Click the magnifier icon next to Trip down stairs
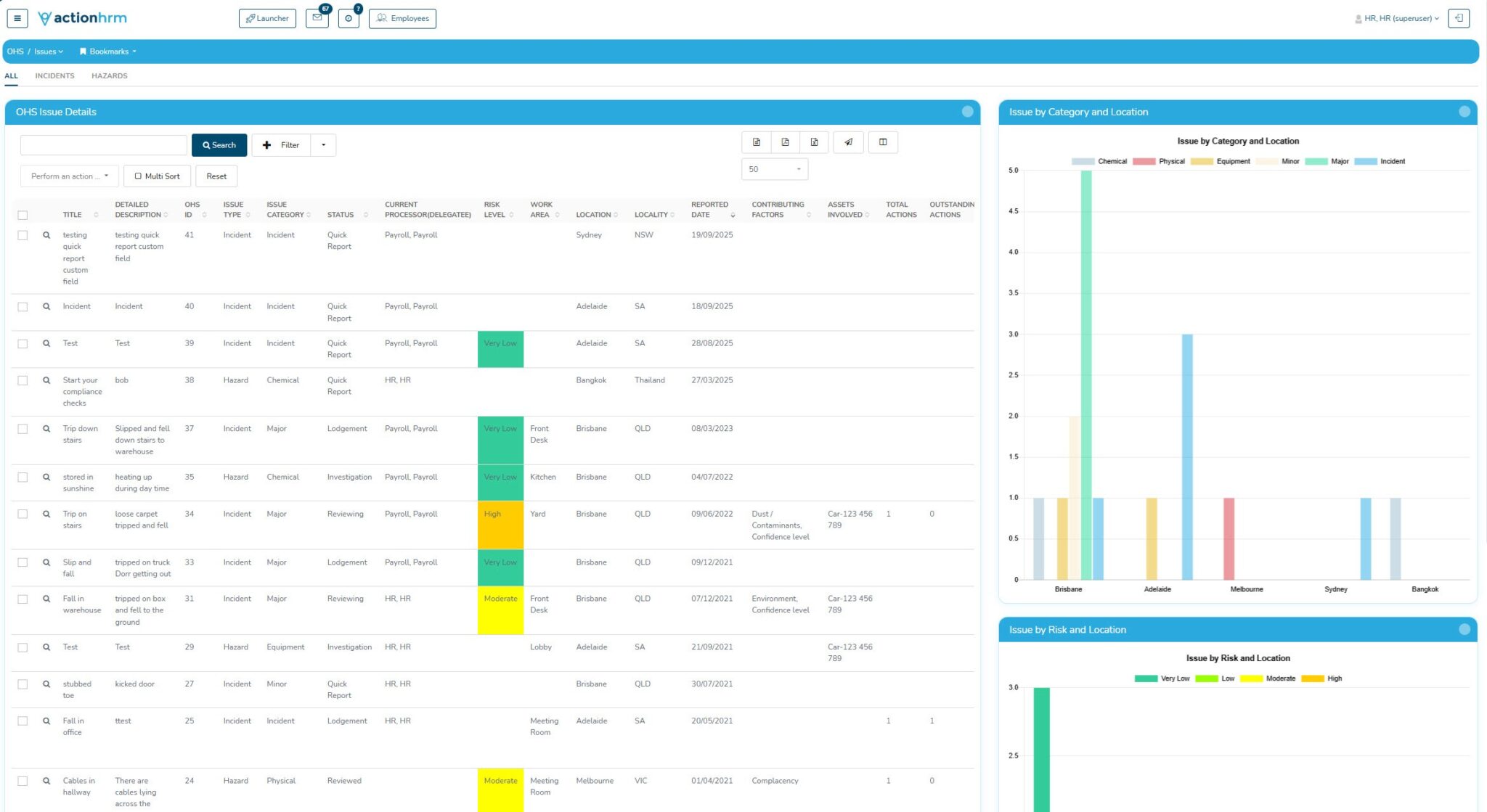1487x812 pixels. pyautogui.click(x=45, y=429)
